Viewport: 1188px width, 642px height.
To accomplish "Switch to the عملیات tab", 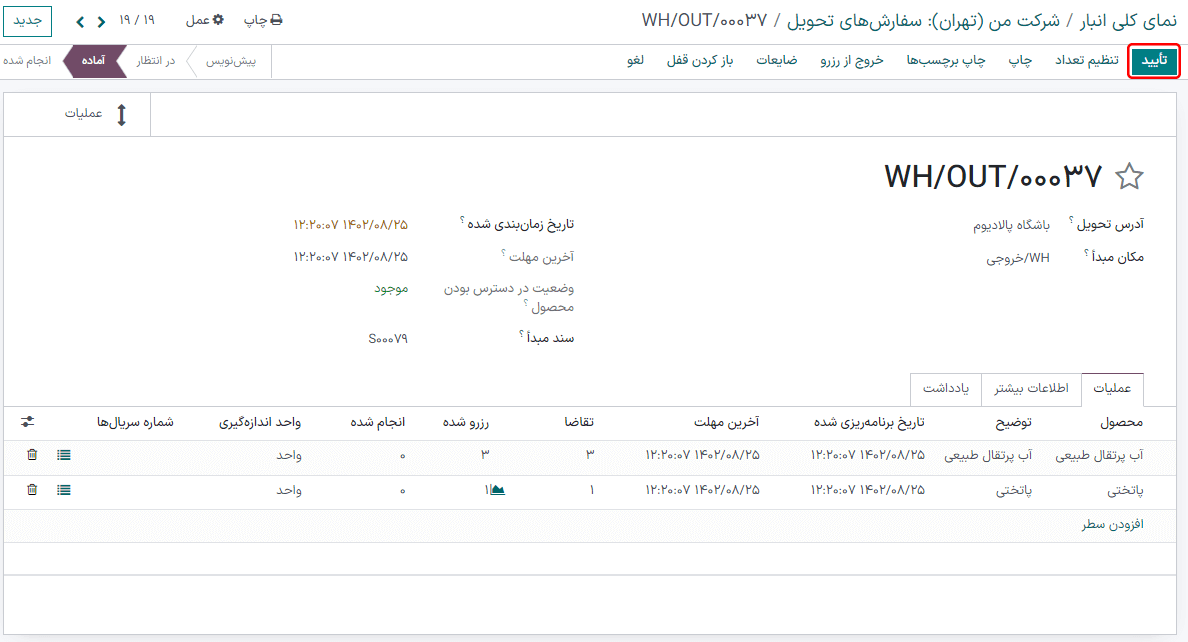I will pos(1112,389).
